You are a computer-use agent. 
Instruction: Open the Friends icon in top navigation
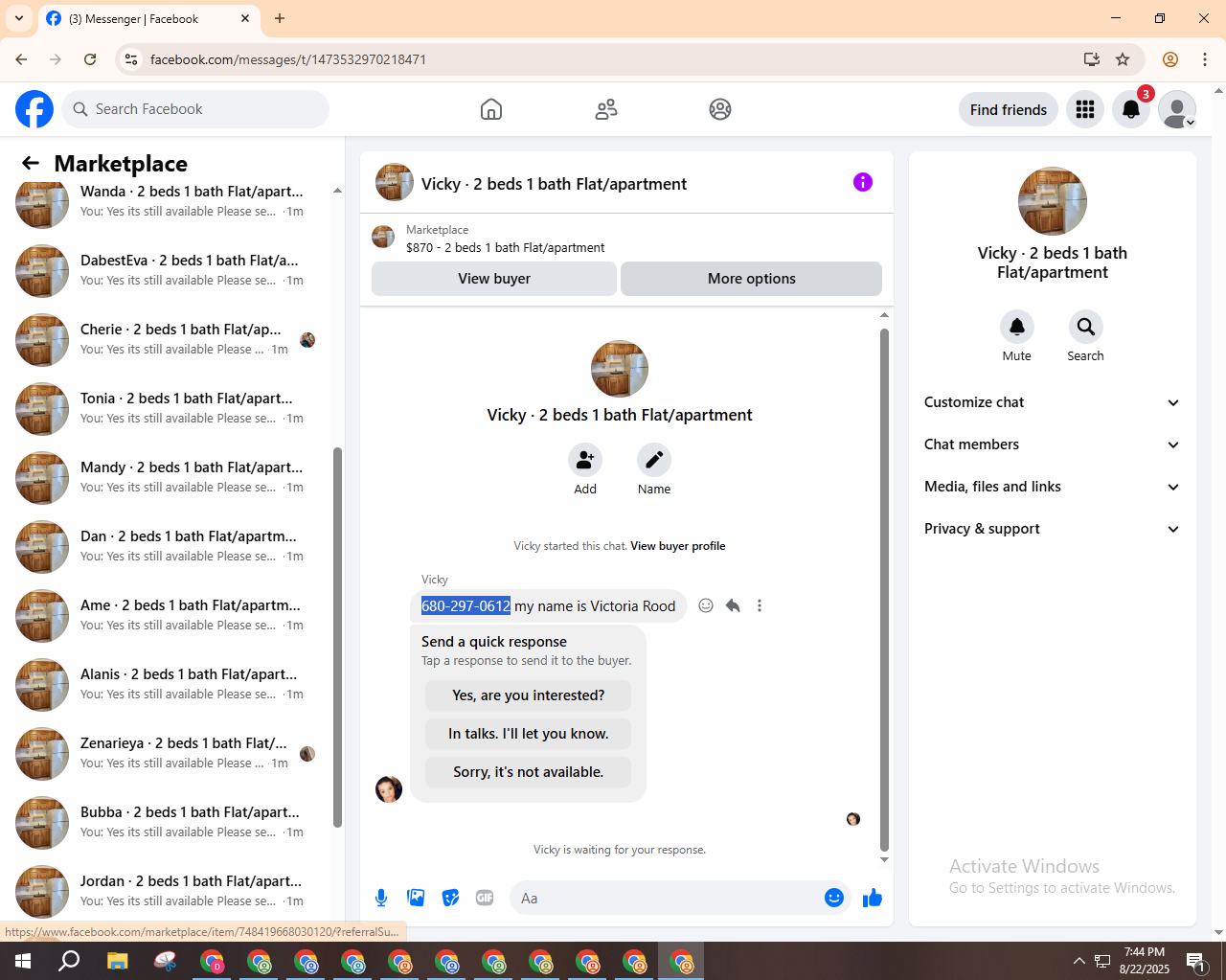(606, 109)
